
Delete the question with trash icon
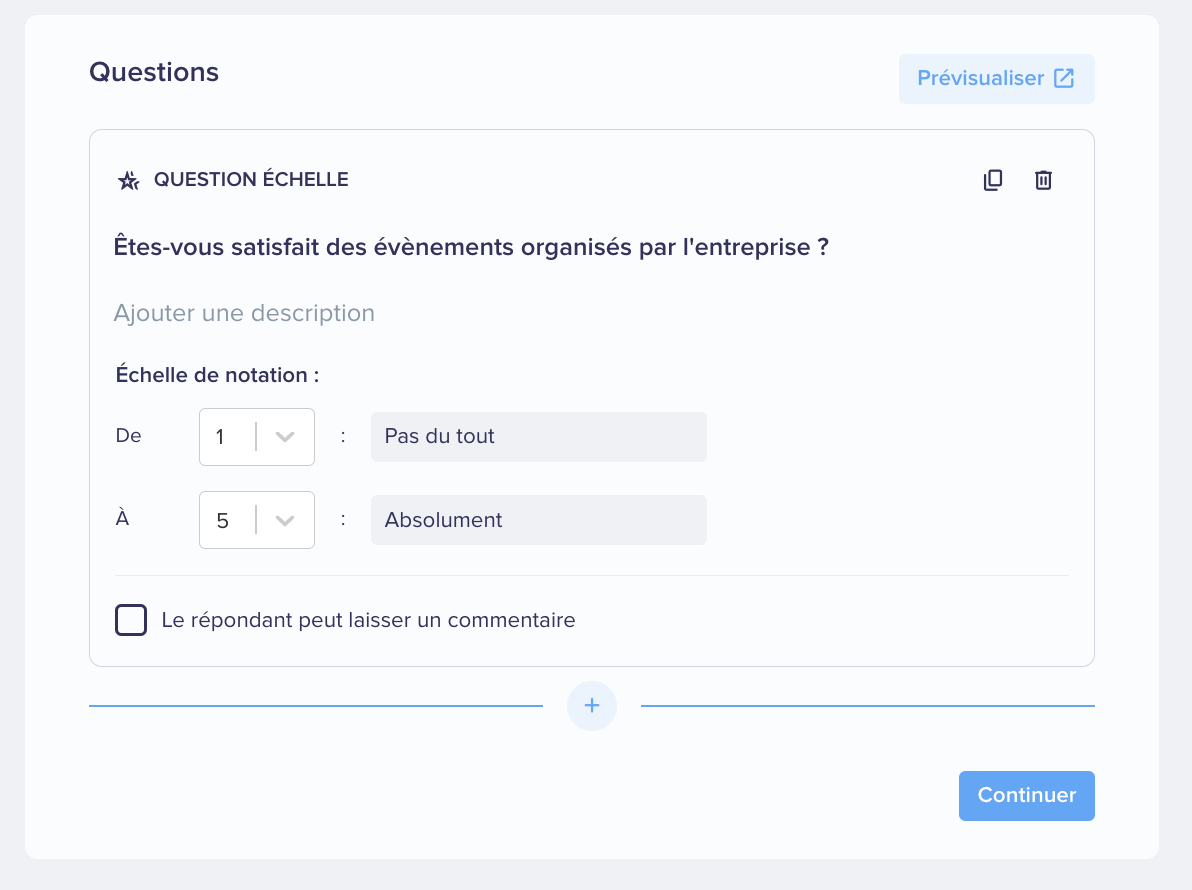pyautogui.click(x=1043, y=180)
